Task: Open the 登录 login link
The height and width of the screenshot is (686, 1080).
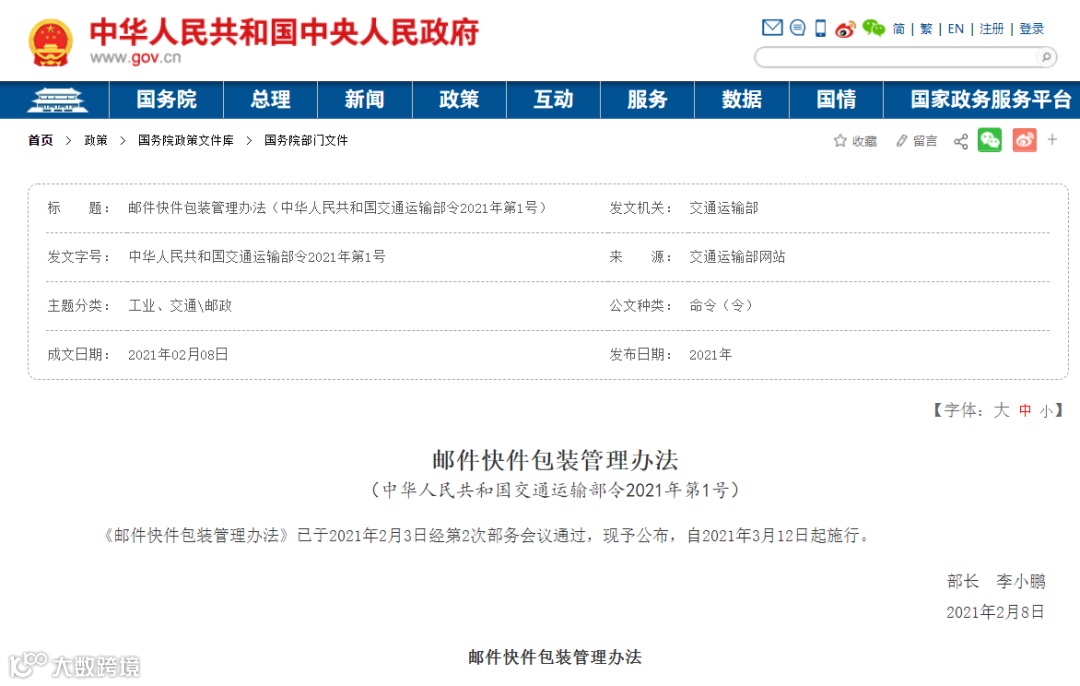Action: 1032,29
